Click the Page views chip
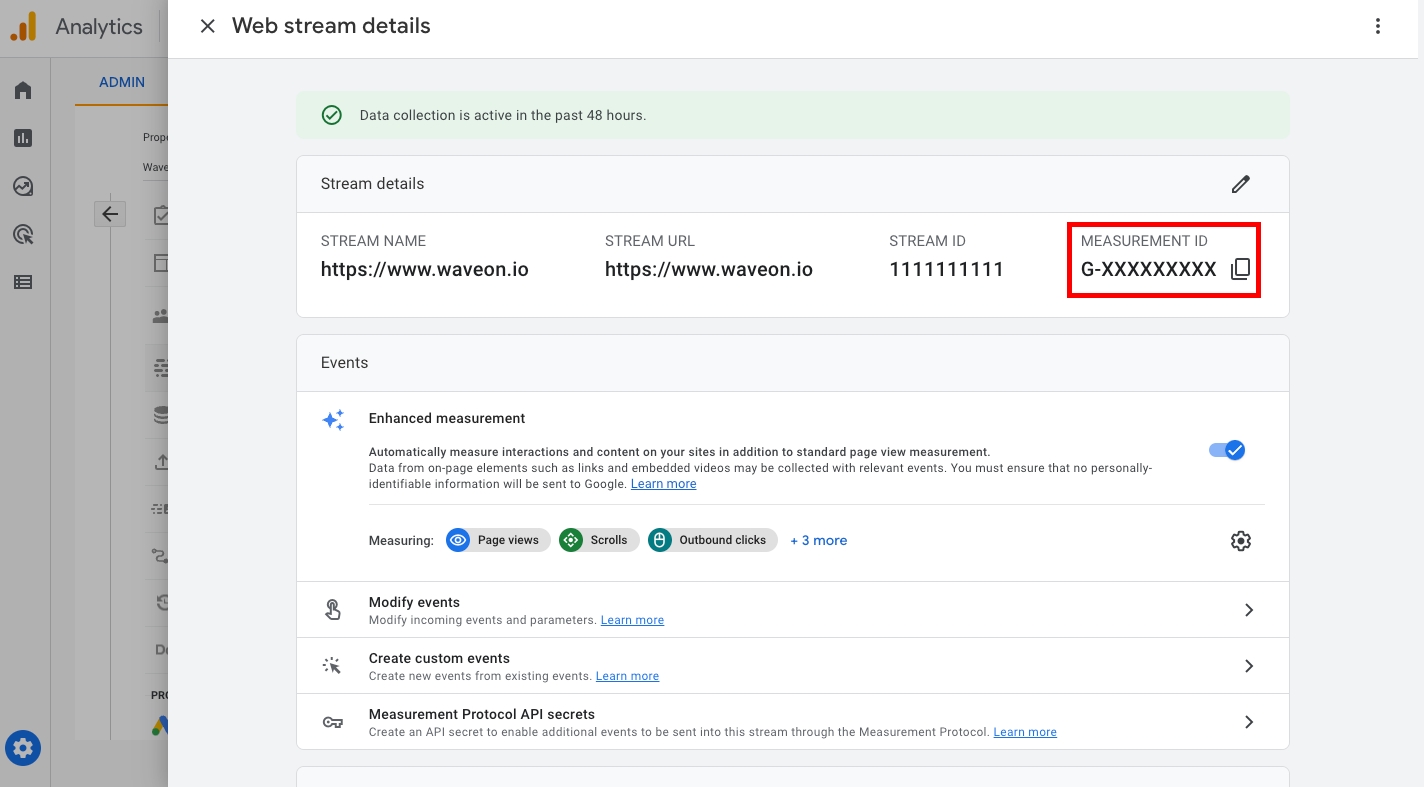The height and width of the screenshot is (787, 1424). (498, 540)
